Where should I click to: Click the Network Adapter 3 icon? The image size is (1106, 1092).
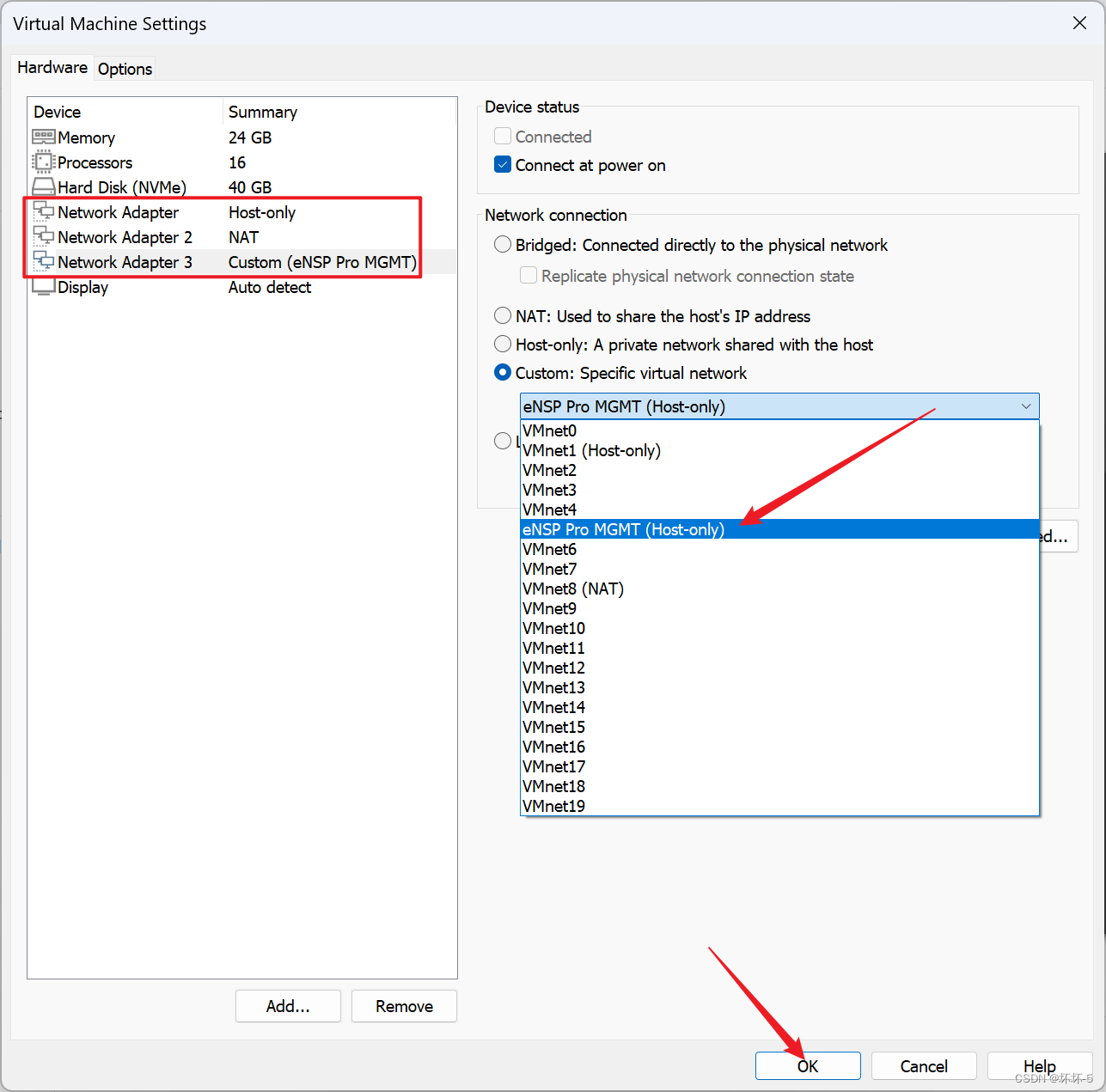(43, 261)
